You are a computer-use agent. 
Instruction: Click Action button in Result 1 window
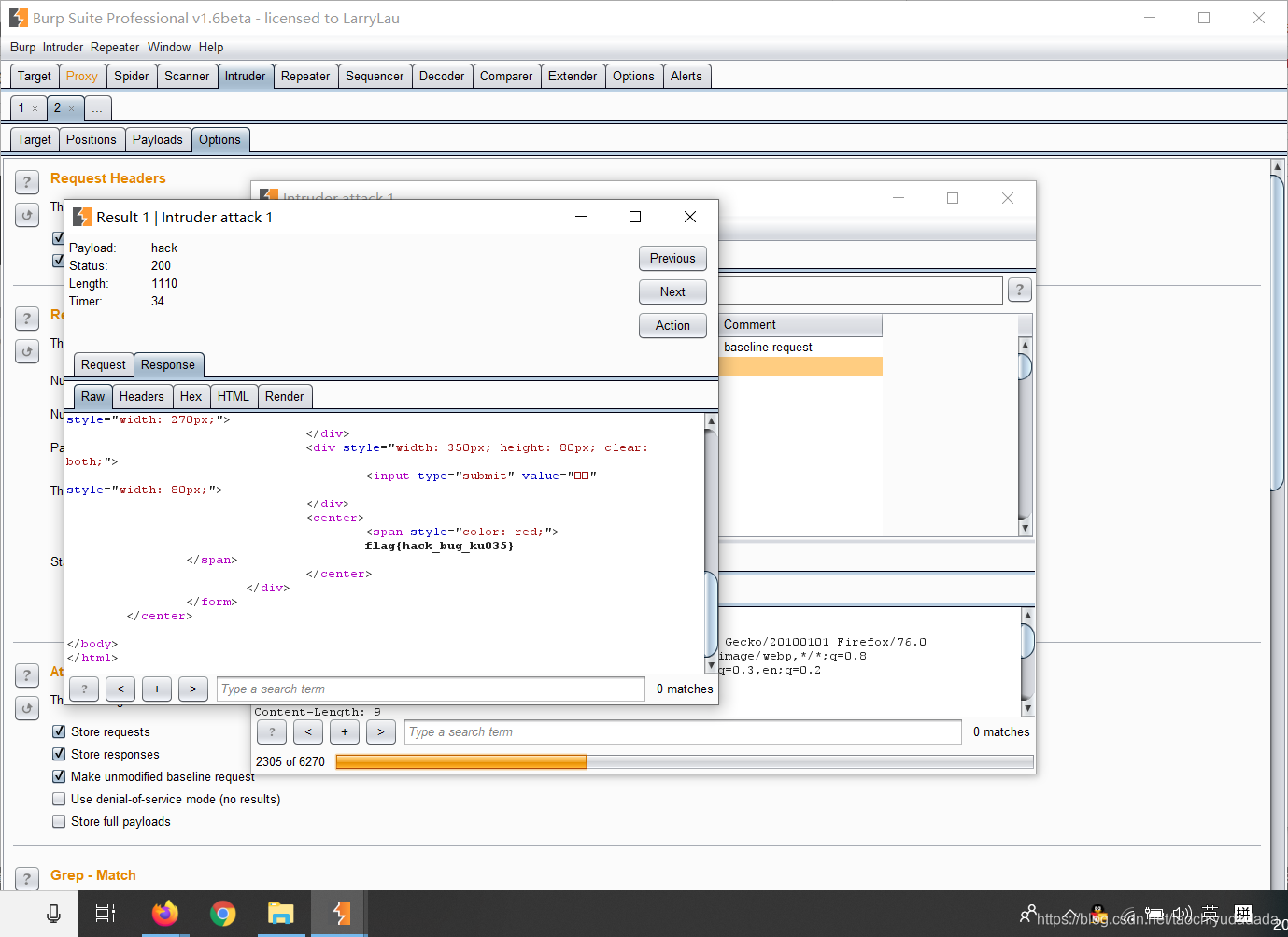(672, 325)
